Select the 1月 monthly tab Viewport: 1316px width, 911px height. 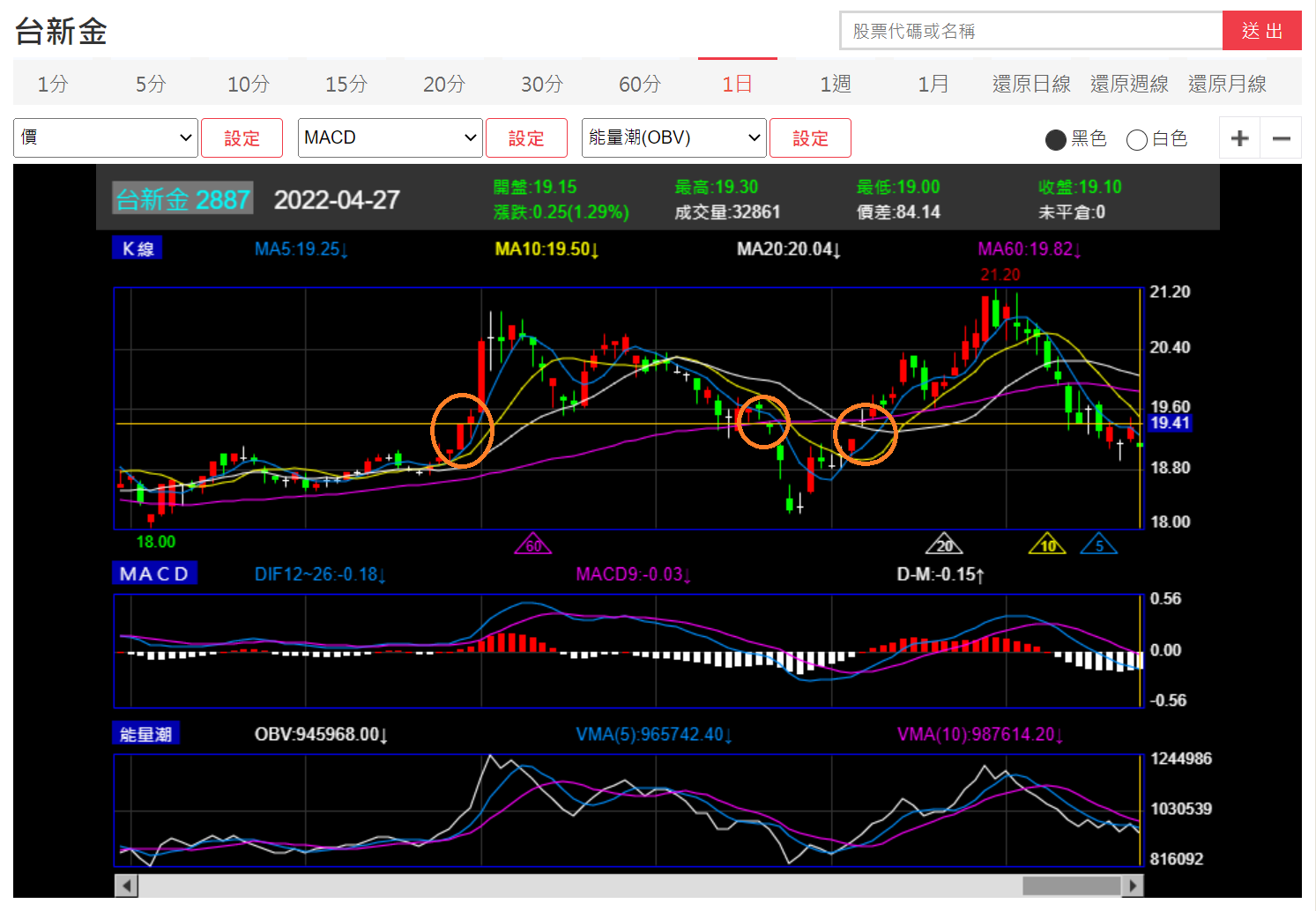pos(933,84)
